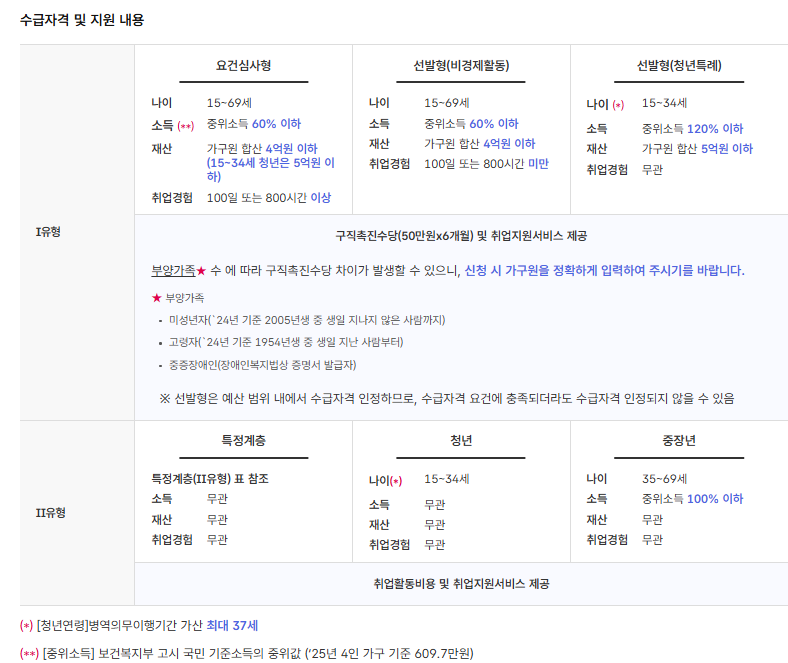Click the 중장년 column heading
The image size is (788, 663).
(679, 440)
